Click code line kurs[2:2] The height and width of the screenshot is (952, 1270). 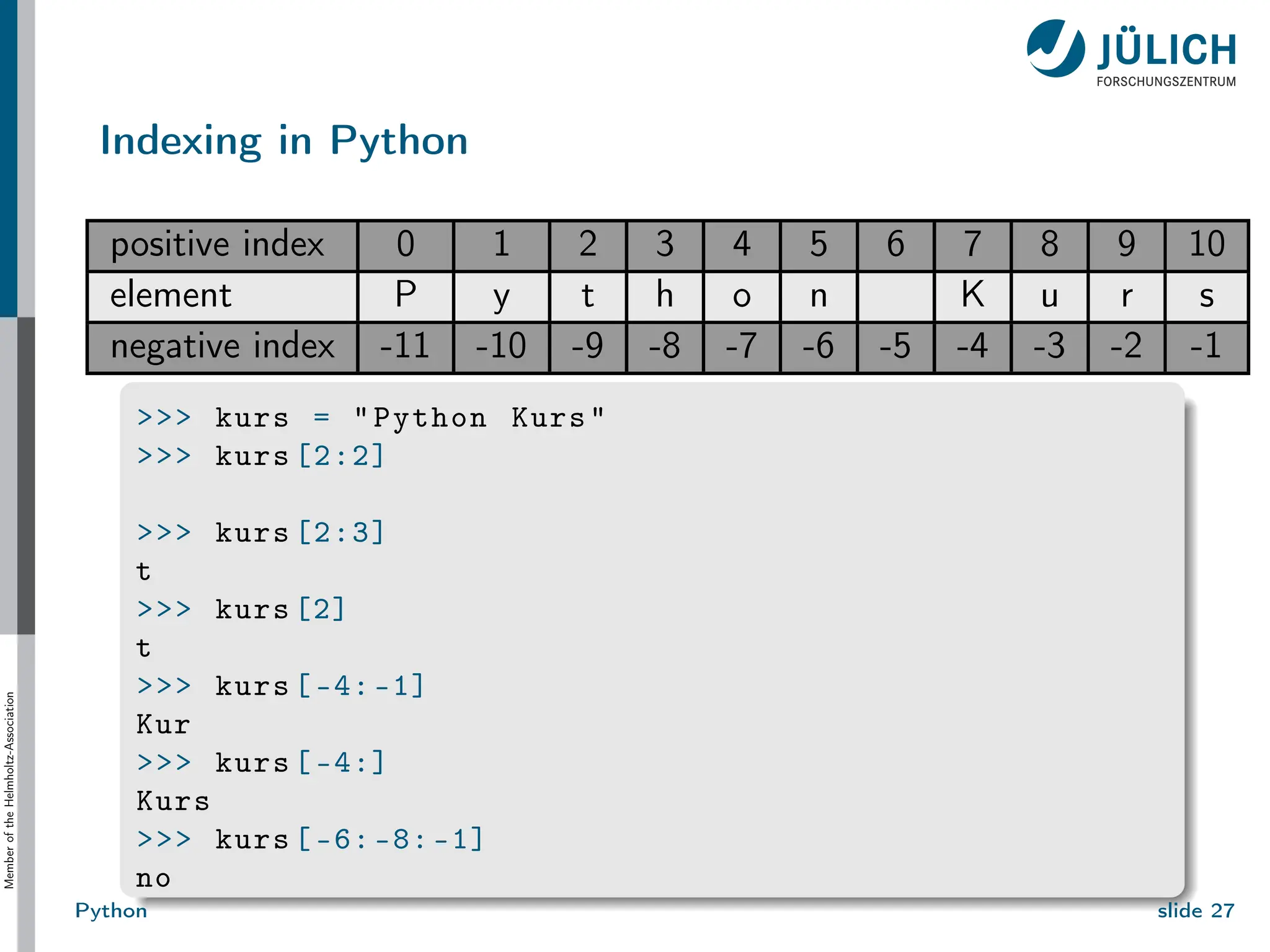[x=260, y=457]
